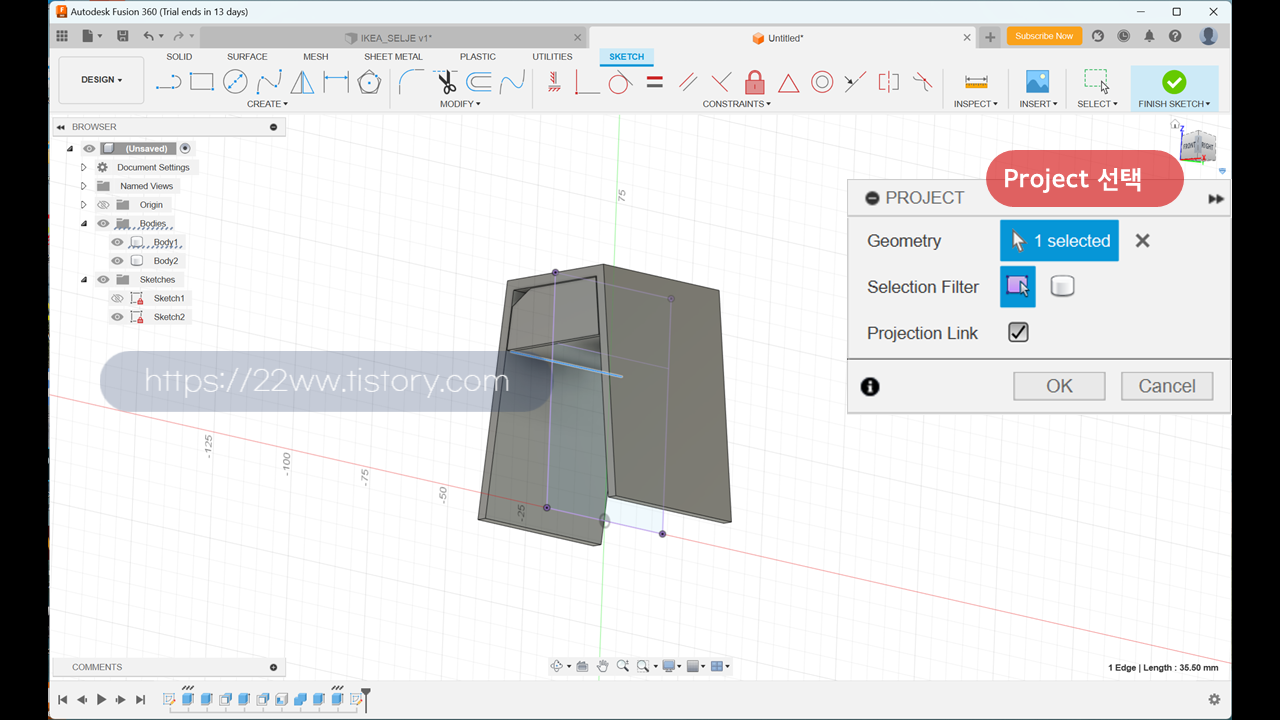
Task: Collapse the Sketches folder
Action: [x=84, y=280]
